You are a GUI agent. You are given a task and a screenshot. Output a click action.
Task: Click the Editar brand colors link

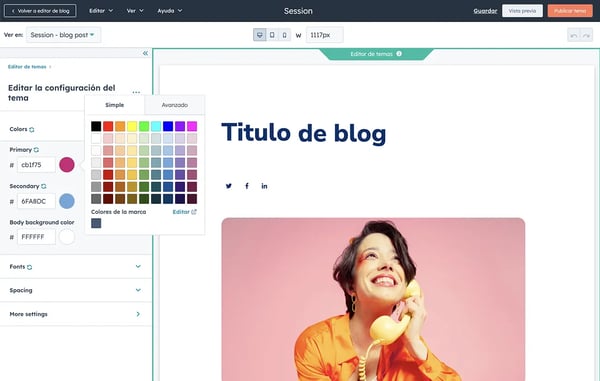tap(184, 212)
